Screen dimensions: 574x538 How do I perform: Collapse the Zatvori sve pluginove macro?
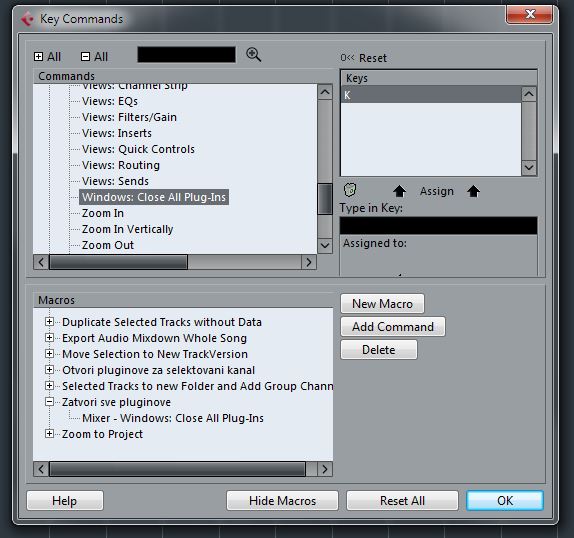coord(49,402)
